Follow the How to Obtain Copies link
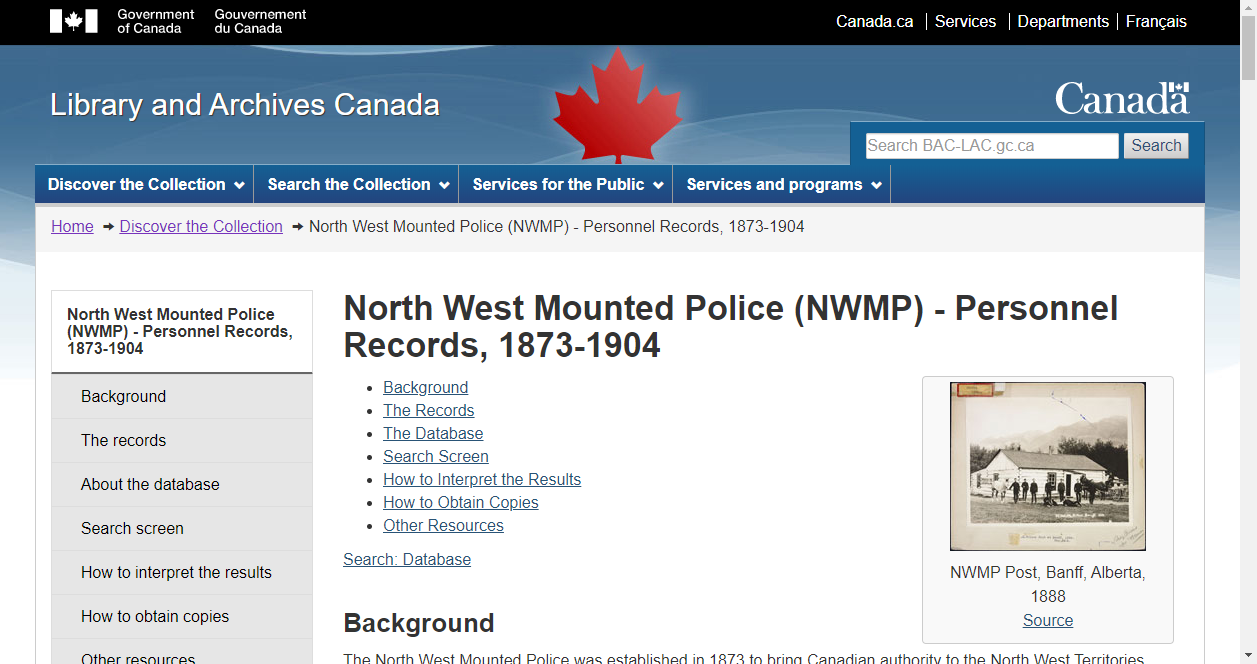The height and width of the screenshot is (664, 1257). [460, 502]
